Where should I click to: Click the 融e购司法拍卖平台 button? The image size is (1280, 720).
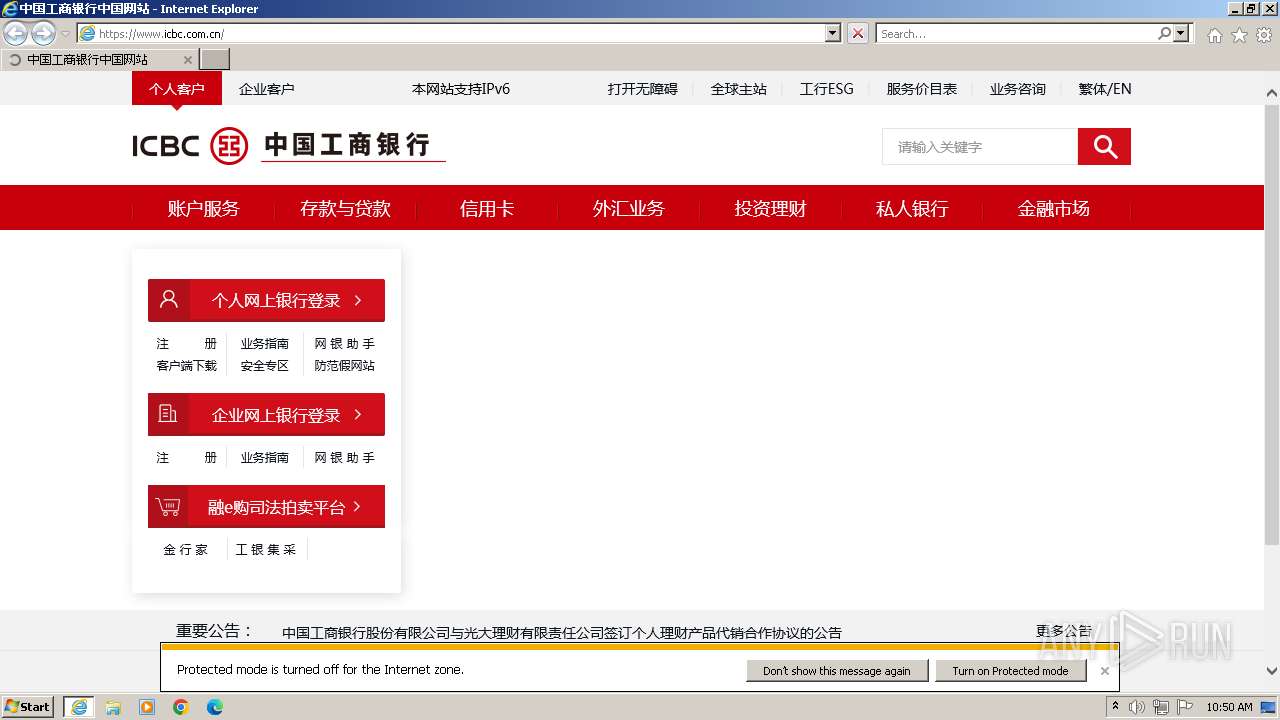point(266,507)
